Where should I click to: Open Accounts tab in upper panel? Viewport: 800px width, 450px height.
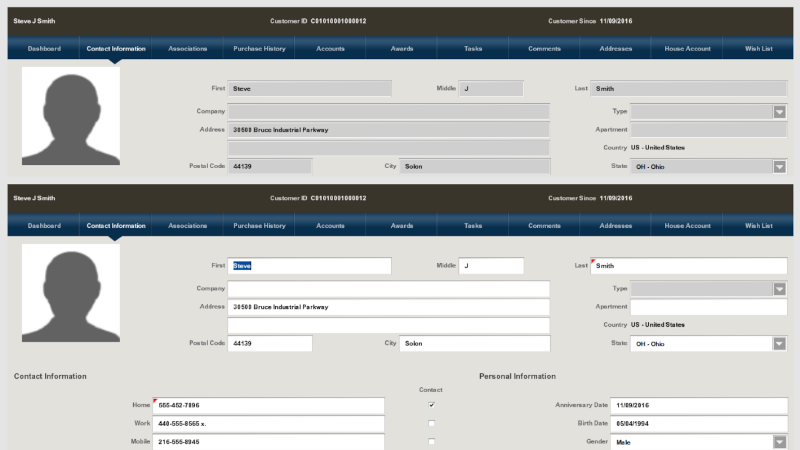[x=330, y=48]
